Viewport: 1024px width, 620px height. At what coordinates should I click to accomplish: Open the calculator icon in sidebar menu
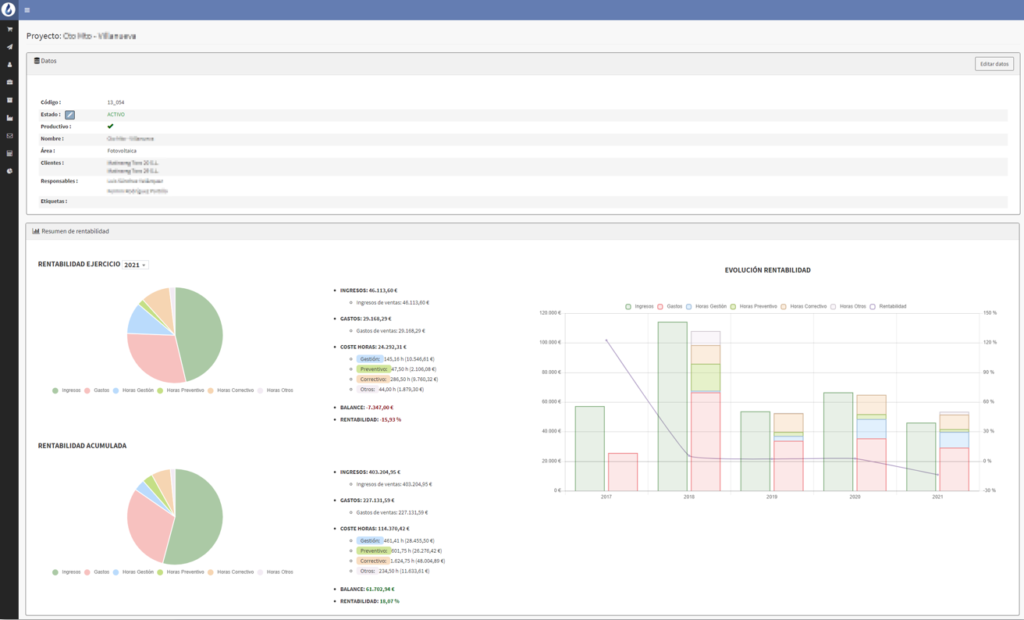pyautogui.click(x=9, y=153)
